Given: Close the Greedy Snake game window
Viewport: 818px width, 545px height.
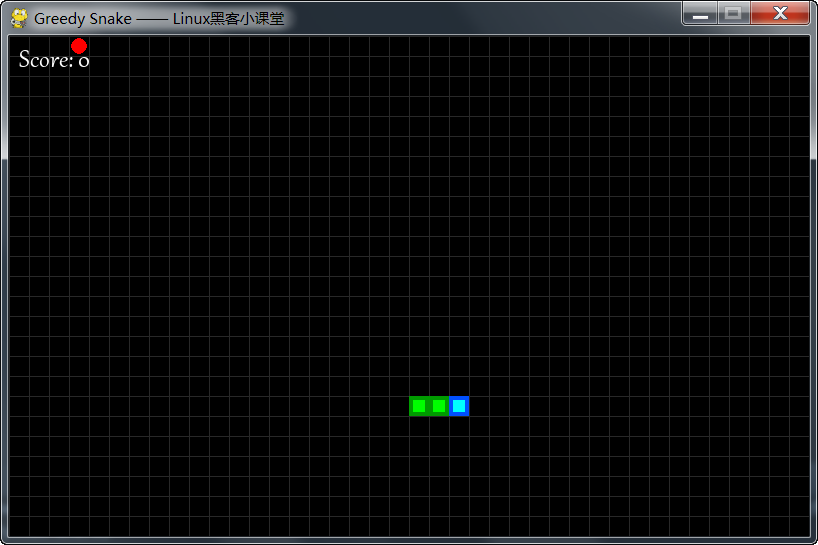Looking at the screenshot, I should (780, 14).
